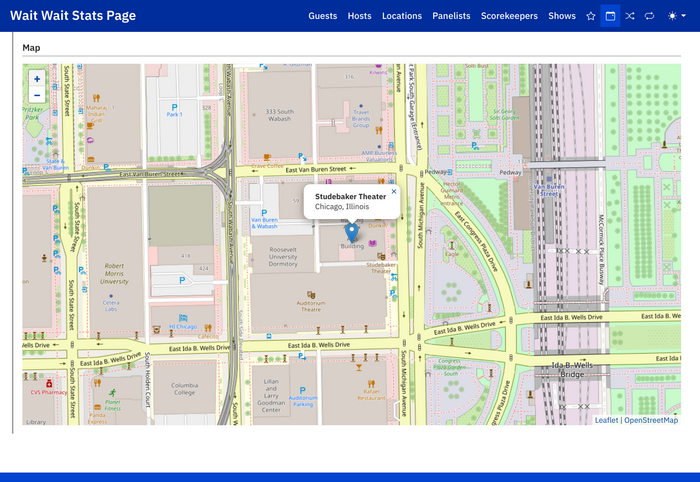
Task: Click the Rafael Restaurant fork icon
Action: pyautogui.click(x=371, y=384)
